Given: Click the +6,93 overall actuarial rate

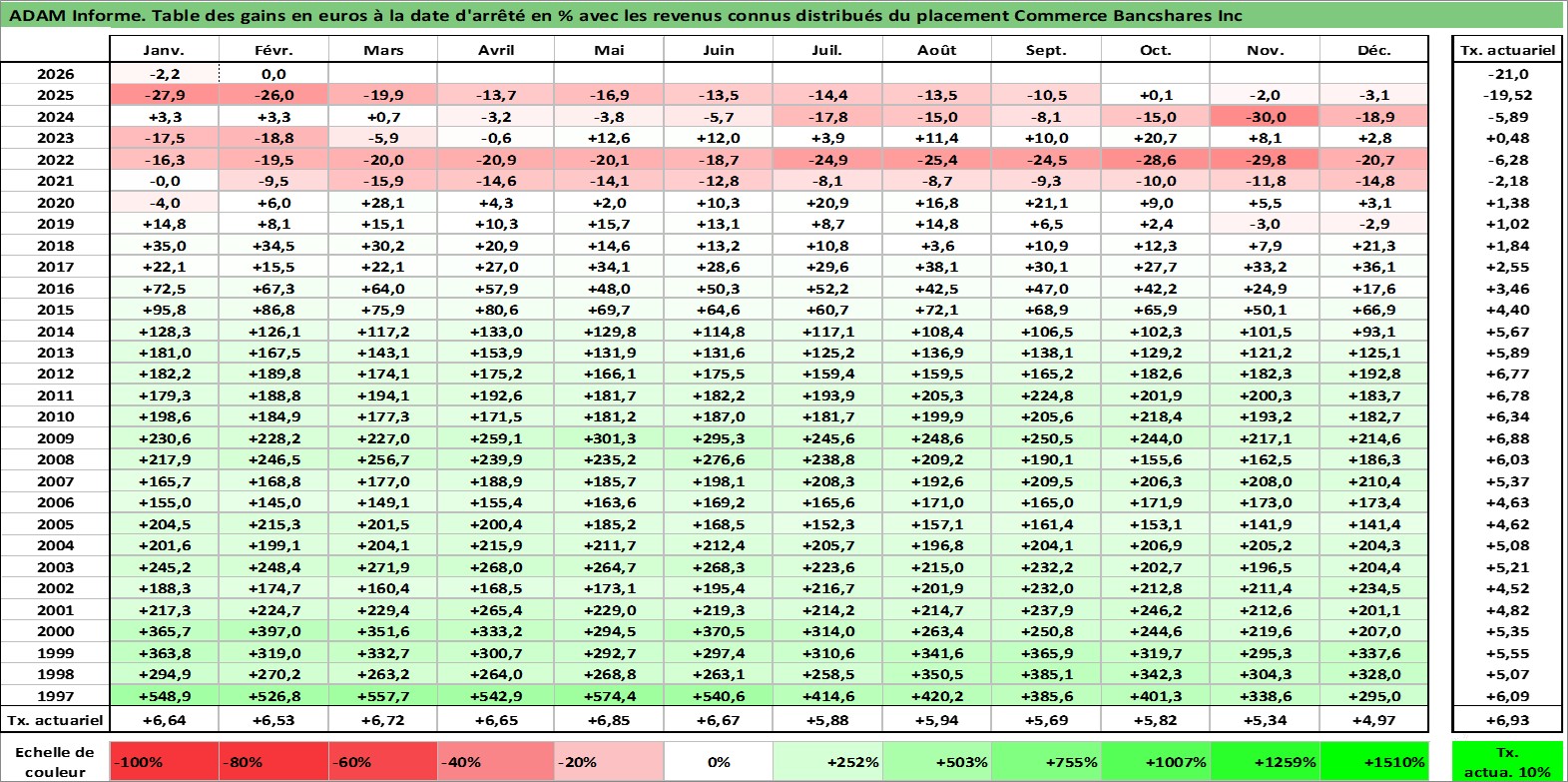Looking at the screenshot, I should point(1507,720).
